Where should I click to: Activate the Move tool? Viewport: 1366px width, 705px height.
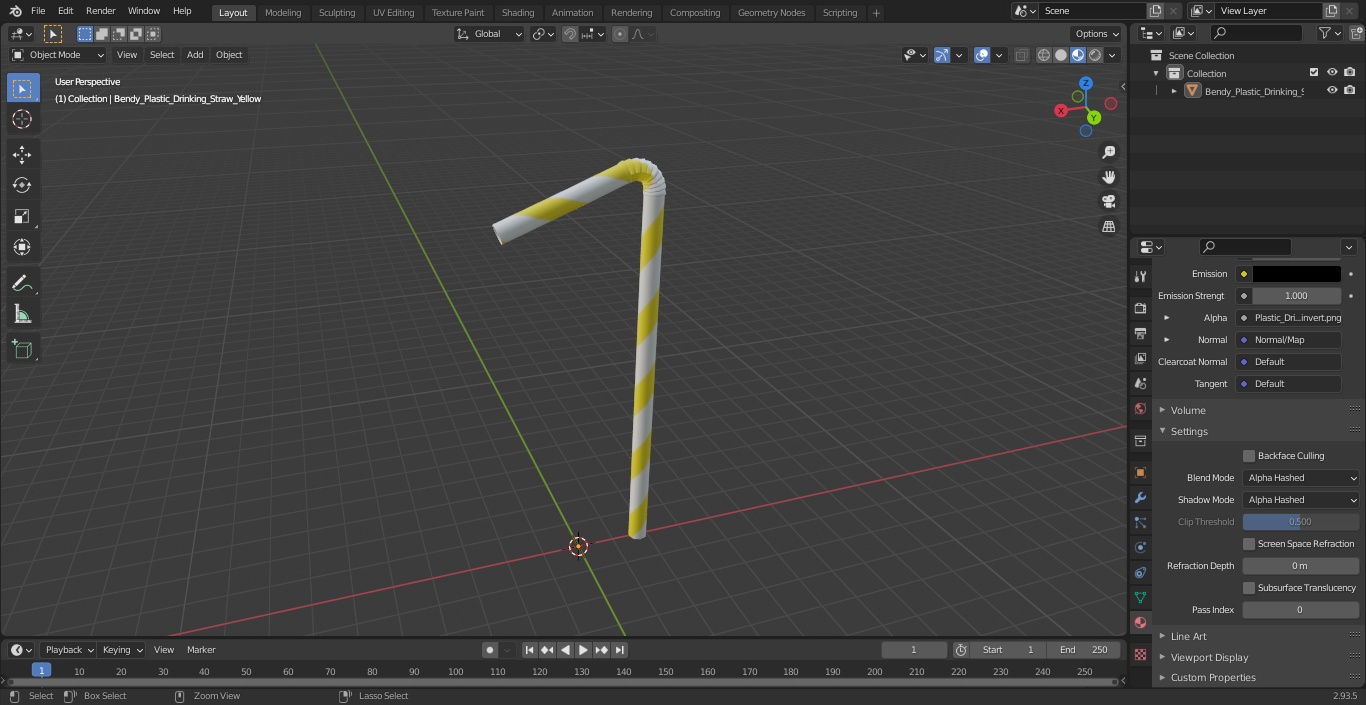pyautogui.click(x=22, y=155)
